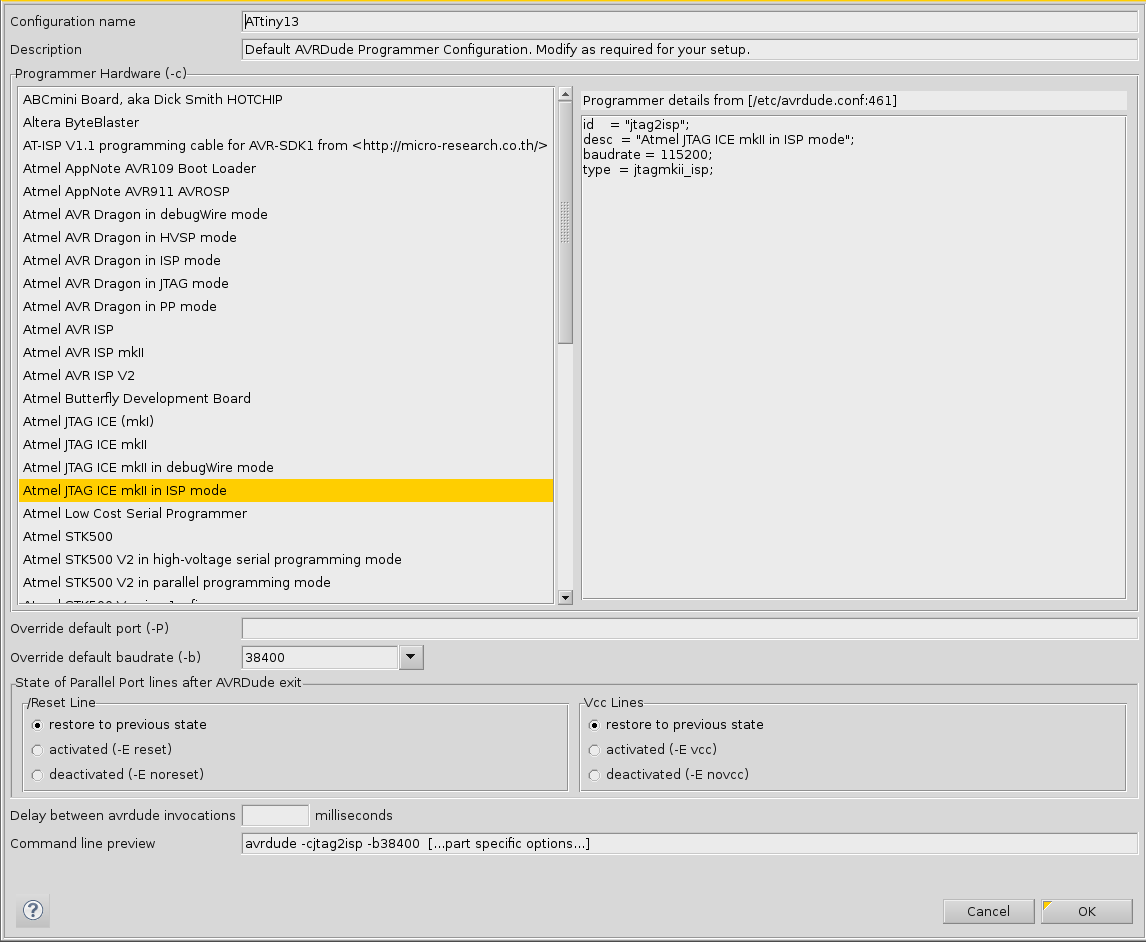Click the Command line preview field
The image size is (1146, 942).
[x=689, y=843]
